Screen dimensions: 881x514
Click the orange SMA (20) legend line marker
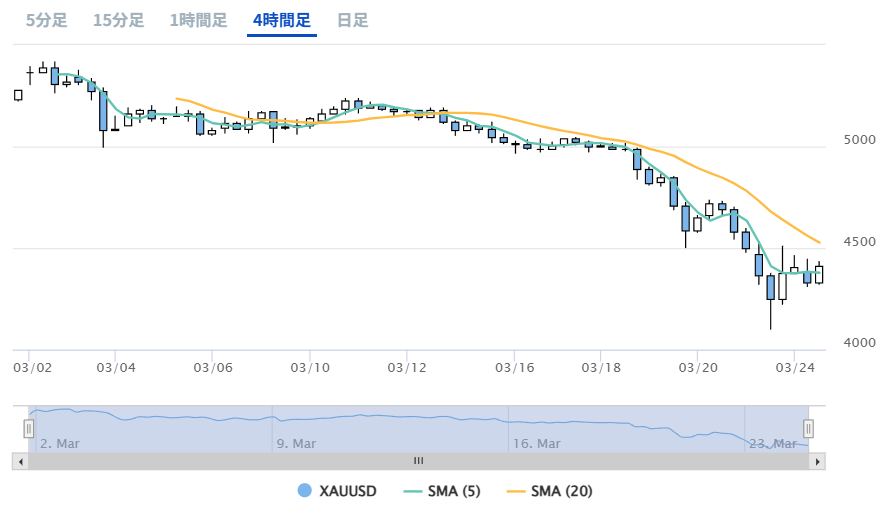point(516,490)
